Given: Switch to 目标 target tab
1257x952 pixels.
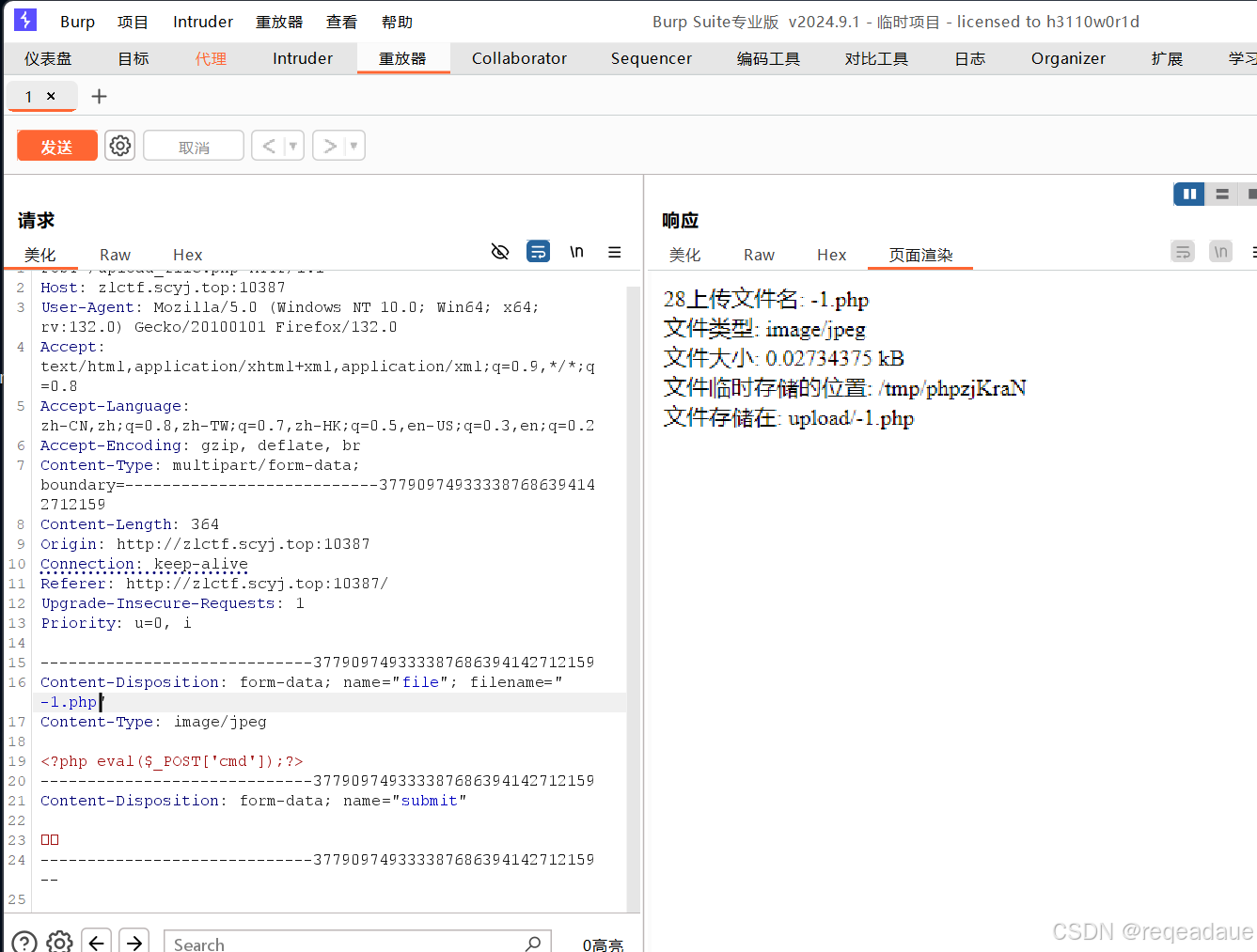Looking at the screenshot, I should [134, 58].
